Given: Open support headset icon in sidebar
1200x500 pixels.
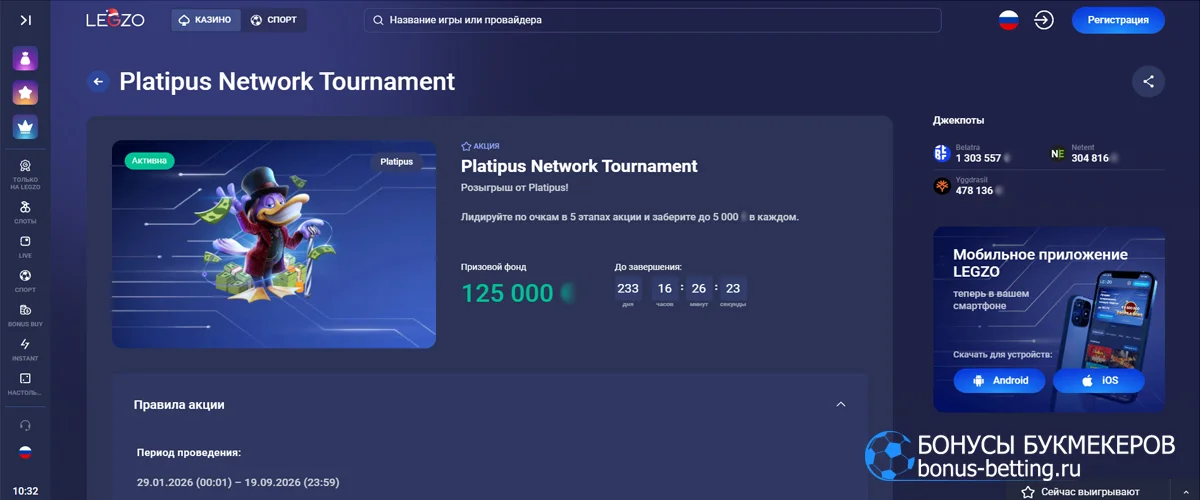Looking at the screenshot, I should (25, 425).
